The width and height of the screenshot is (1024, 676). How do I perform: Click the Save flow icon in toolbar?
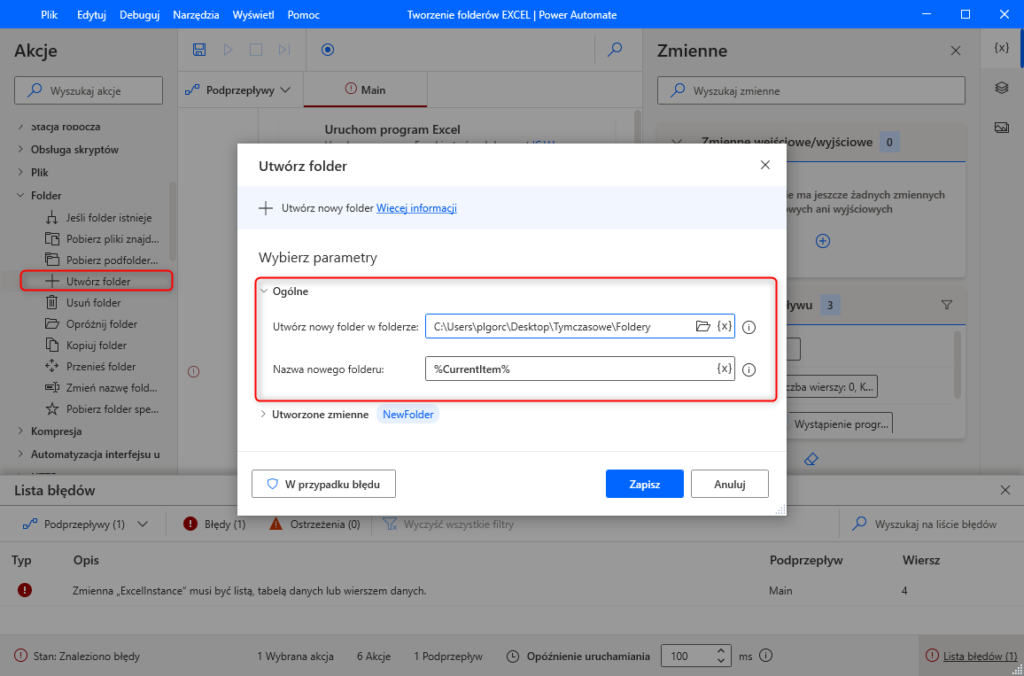(199, 50)
